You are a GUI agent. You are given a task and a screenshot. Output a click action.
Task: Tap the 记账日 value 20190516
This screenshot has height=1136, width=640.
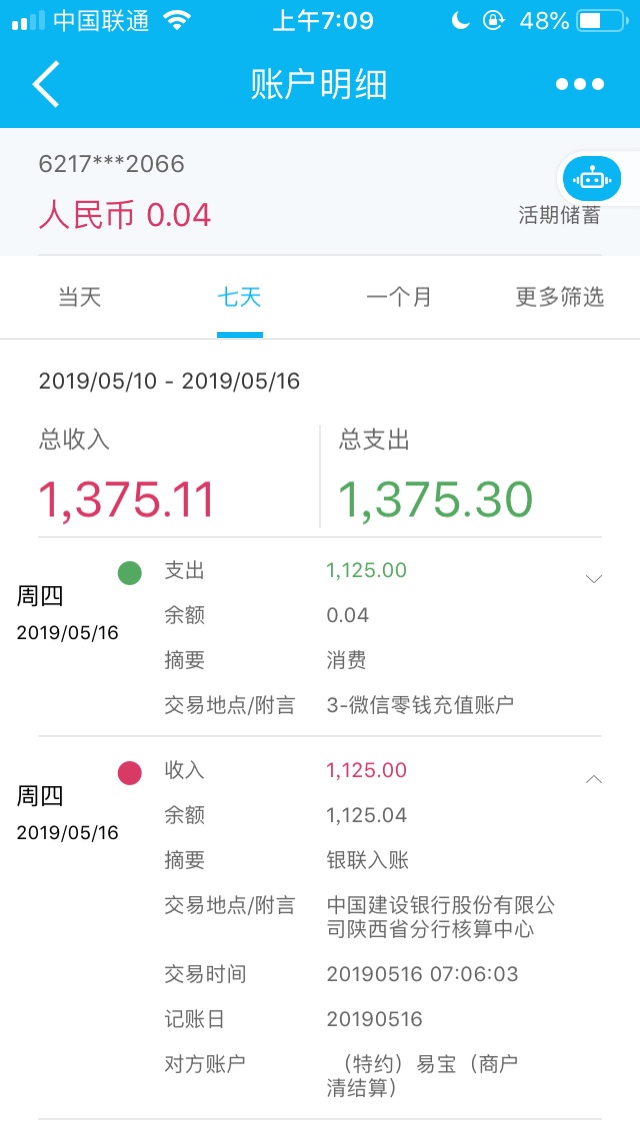[x=375, y=1019]
